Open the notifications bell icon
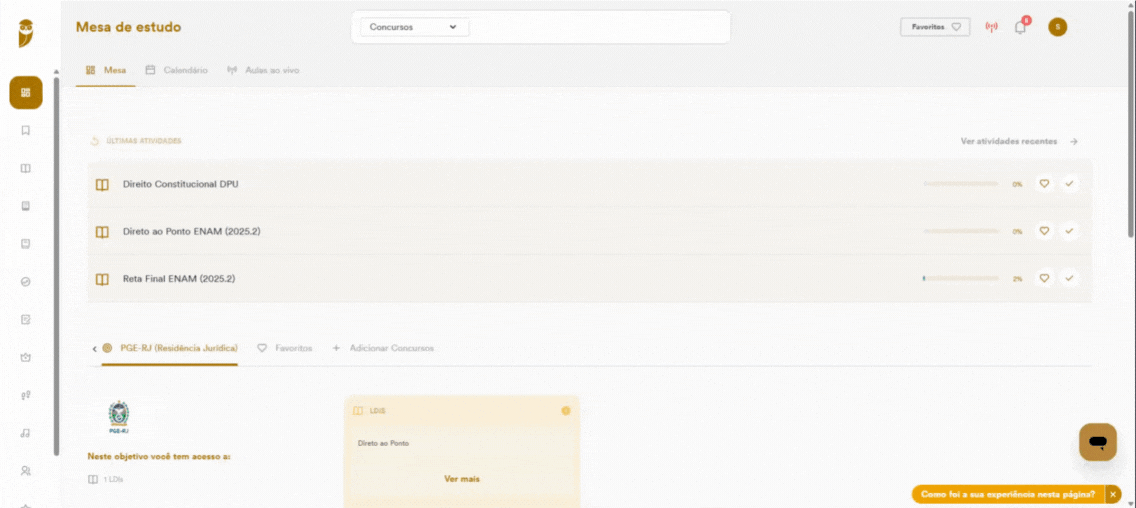 [1020, 27]
